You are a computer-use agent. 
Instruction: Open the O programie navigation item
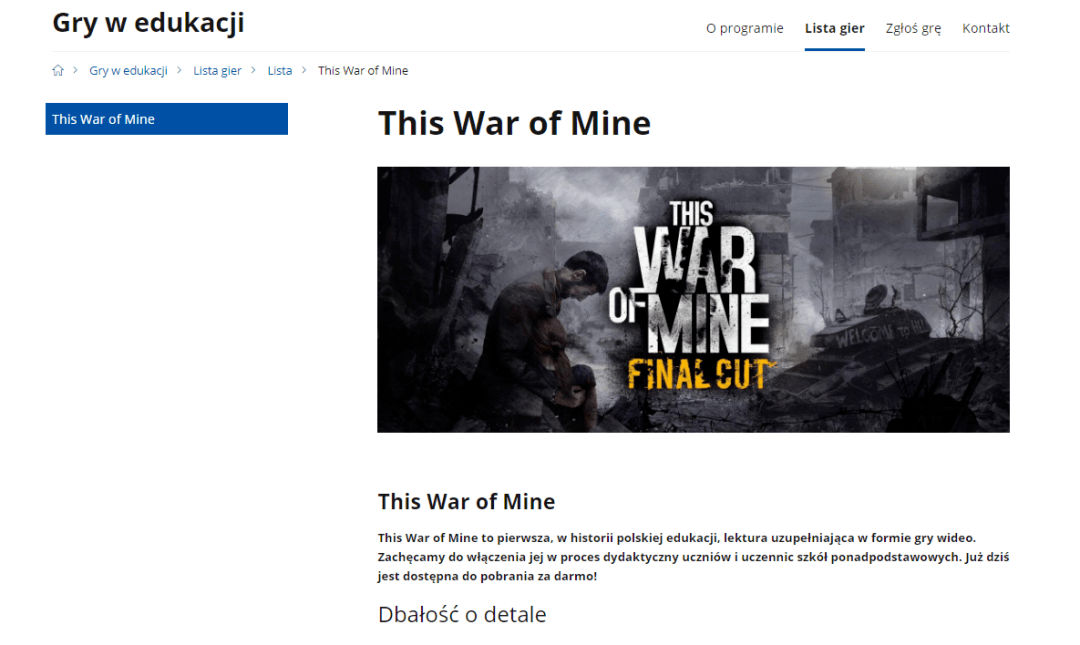tap(745, 28)
